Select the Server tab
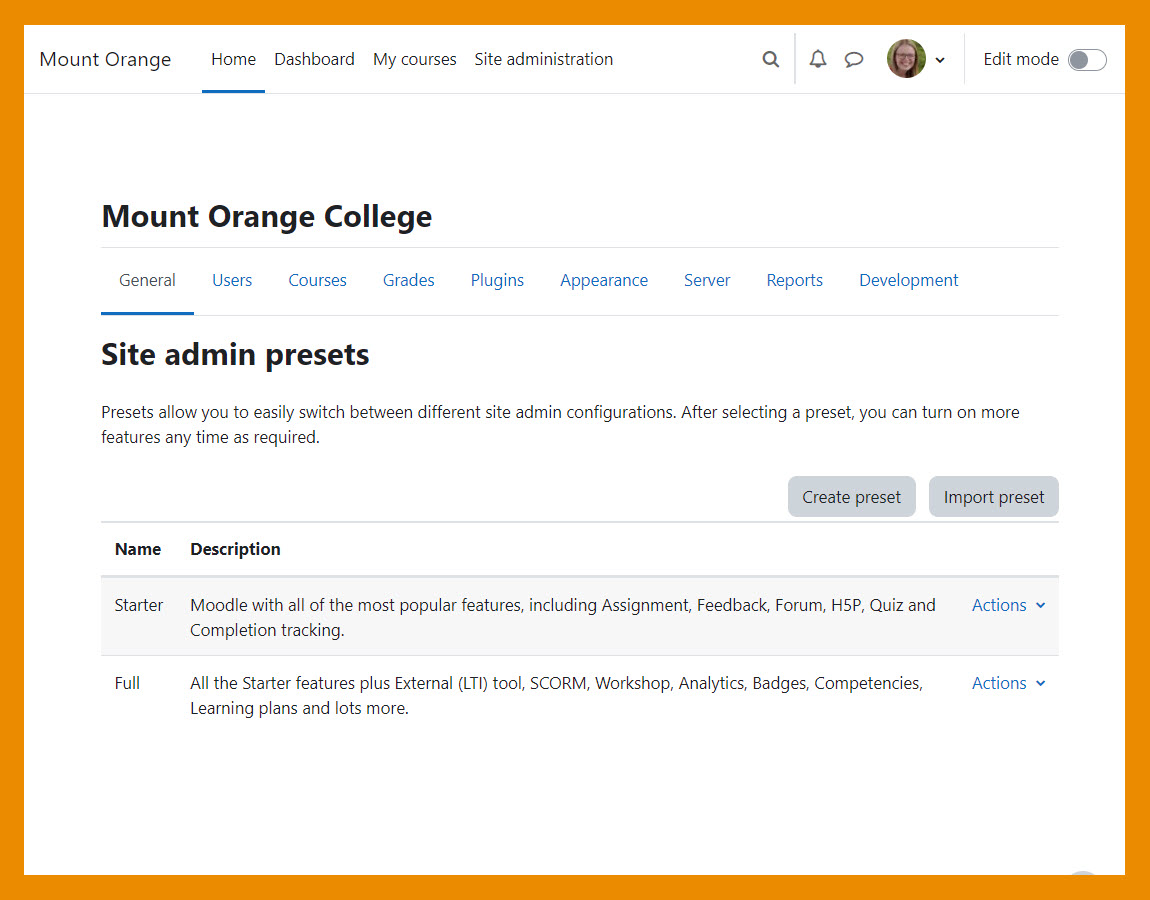This screenshot has height=900, width=1150. pyautogui.click(x=707, y=280)
